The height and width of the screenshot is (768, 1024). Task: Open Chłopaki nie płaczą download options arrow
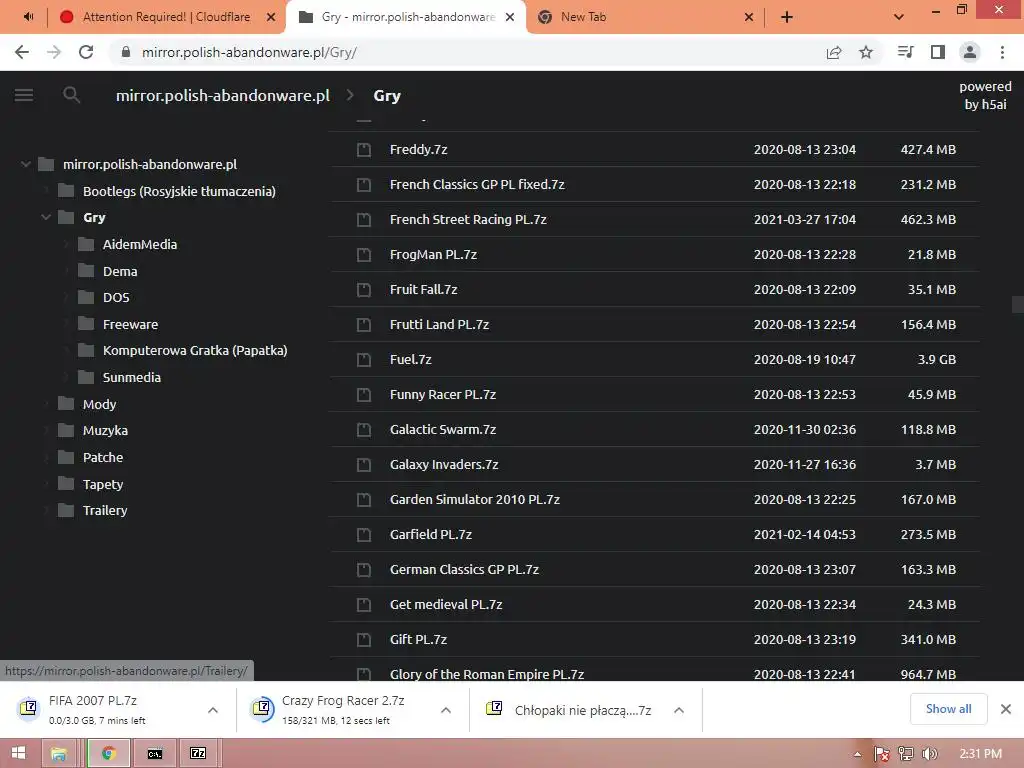pyautogui.click(x=679, y=710)
